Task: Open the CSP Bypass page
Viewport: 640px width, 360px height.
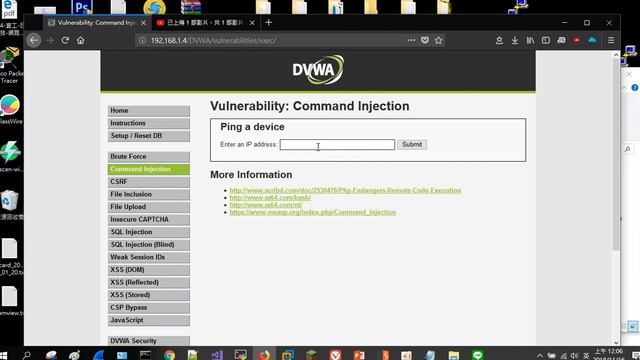Action: 149,308
